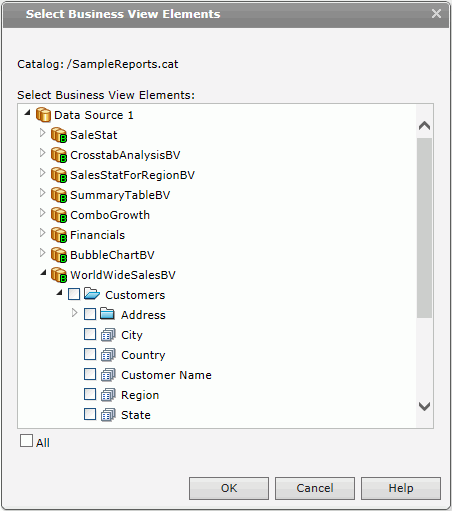Viewport: 452px width, 511px height.
Task: Select the BubbleChartBV tree item
Action: click(112, 255)
